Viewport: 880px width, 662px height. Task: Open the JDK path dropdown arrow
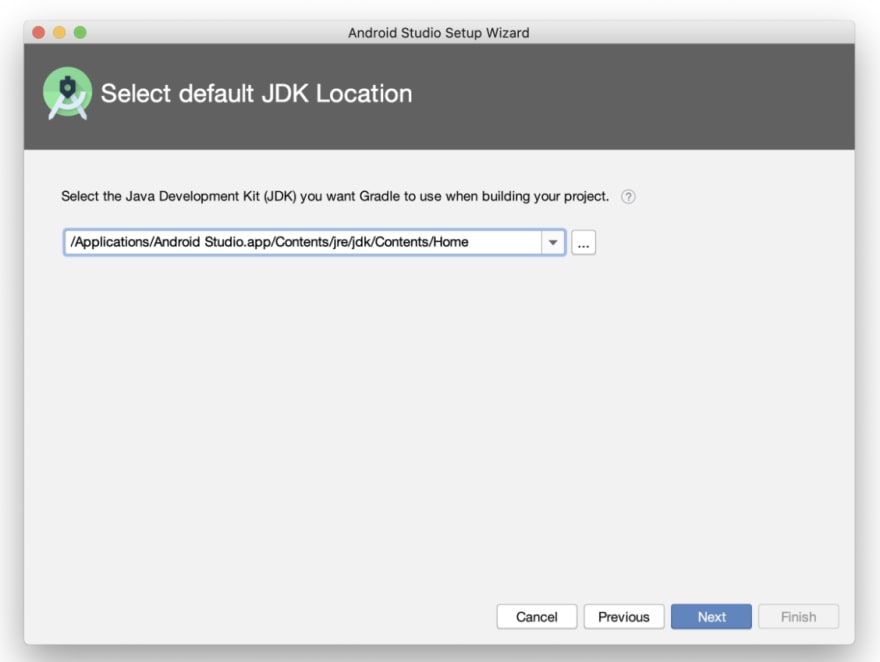tap(553, 242)
